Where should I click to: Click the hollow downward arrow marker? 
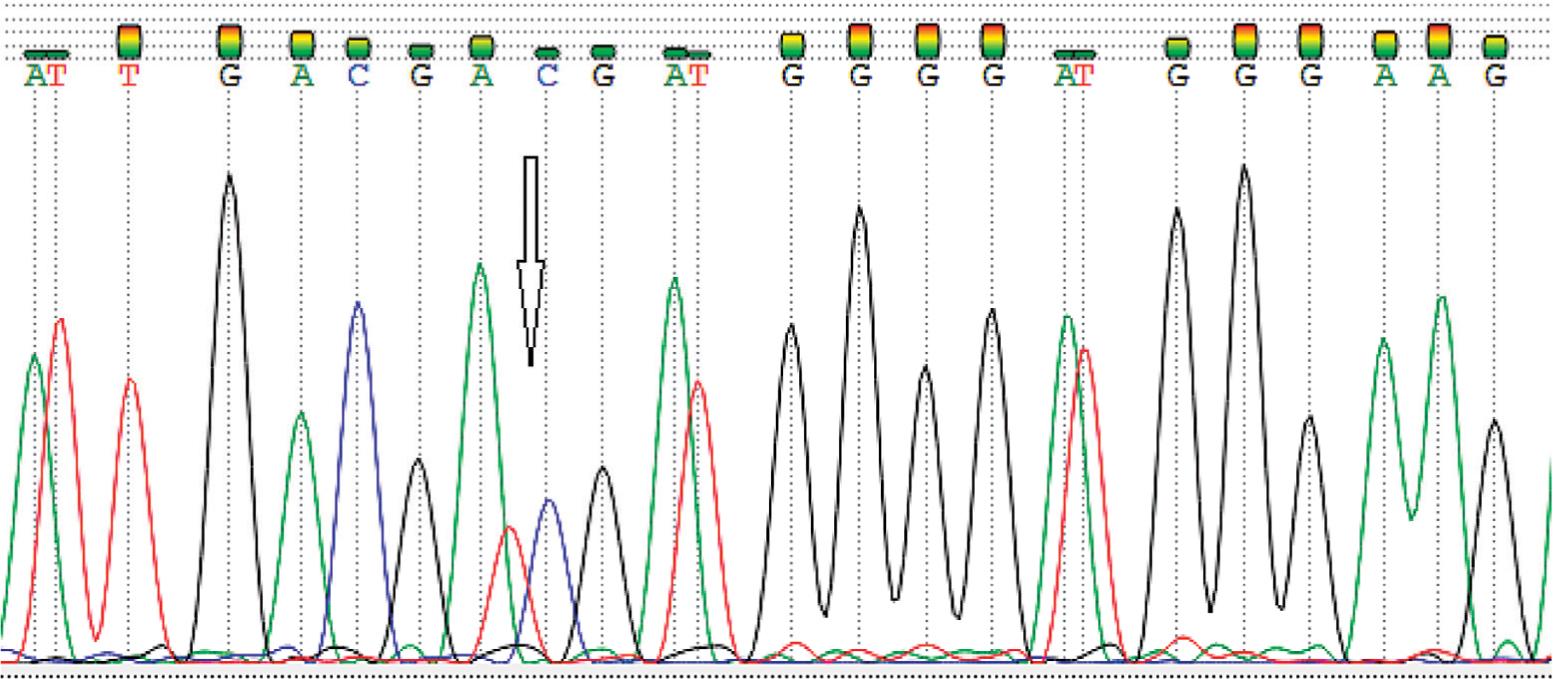click(530, 262)
